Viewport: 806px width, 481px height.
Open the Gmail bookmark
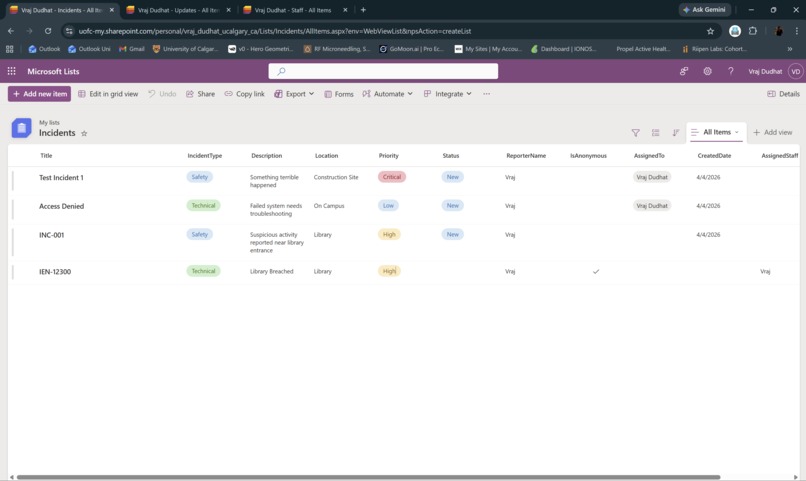click(132, 49)
